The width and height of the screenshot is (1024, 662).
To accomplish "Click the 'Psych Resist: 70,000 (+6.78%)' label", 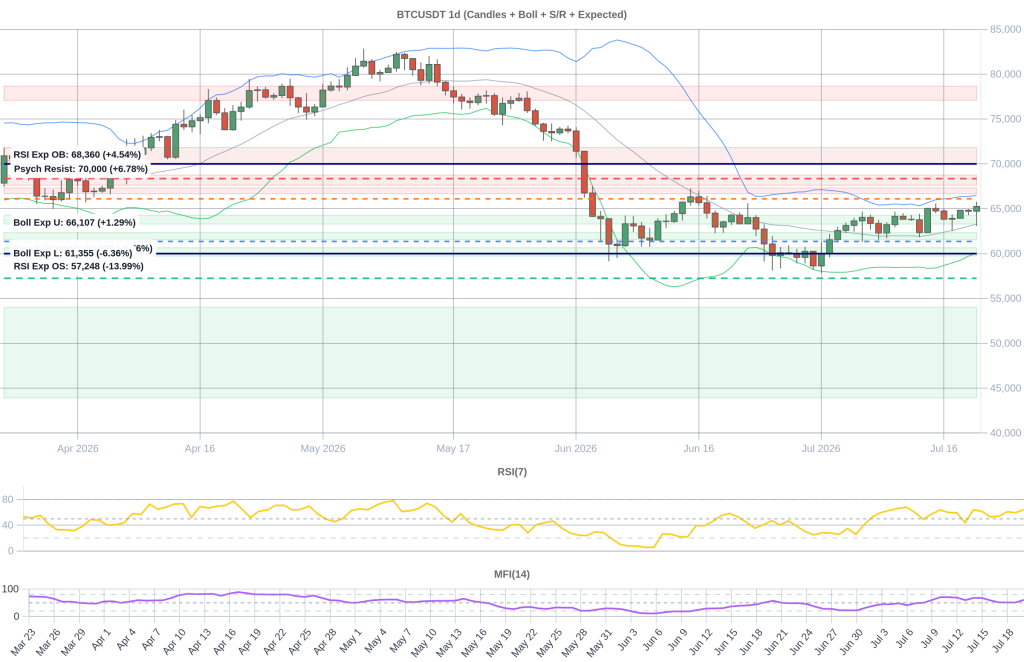I will (80, 169).
